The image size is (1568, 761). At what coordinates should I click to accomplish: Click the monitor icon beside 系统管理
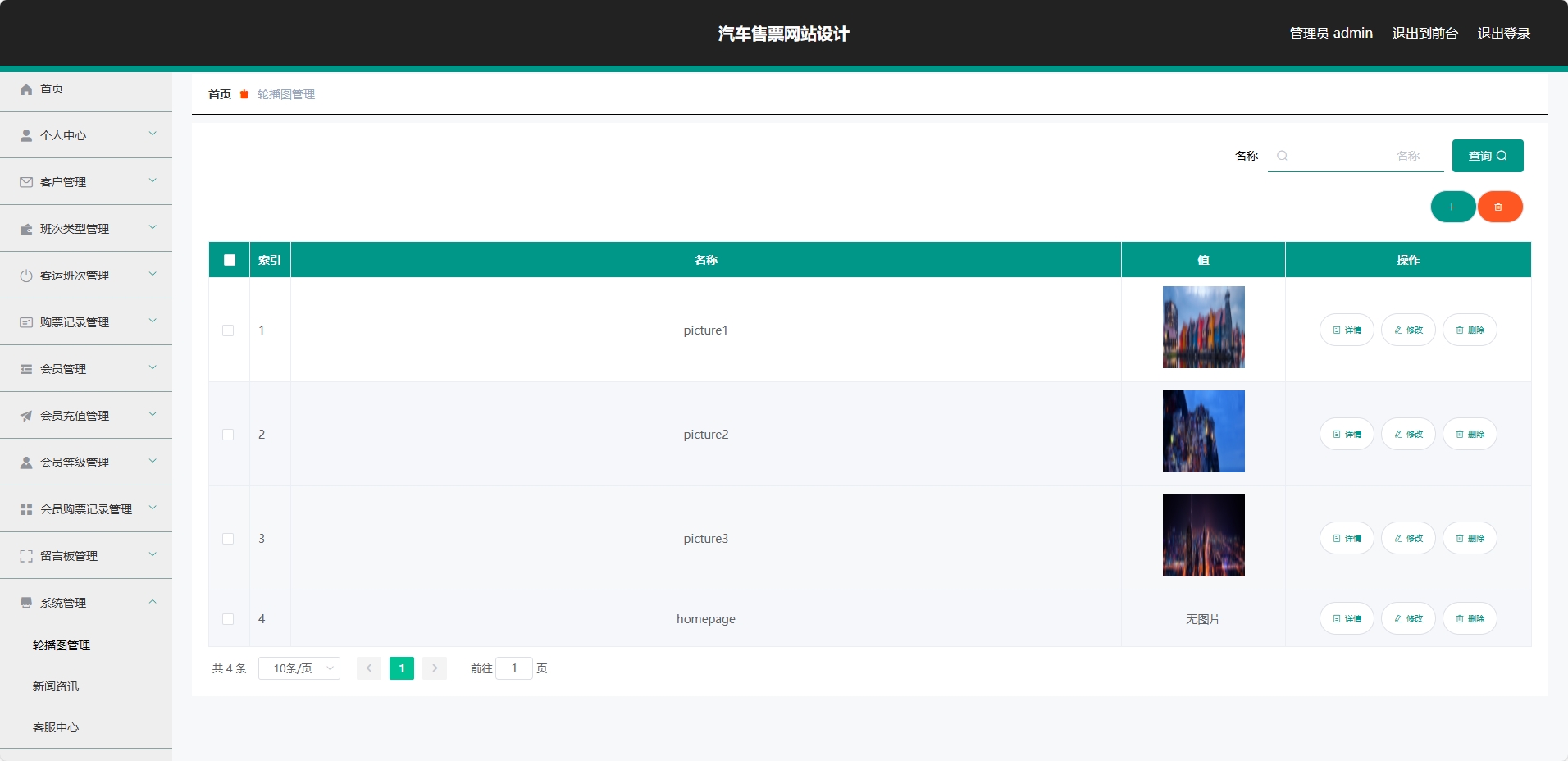coord(26,603)
